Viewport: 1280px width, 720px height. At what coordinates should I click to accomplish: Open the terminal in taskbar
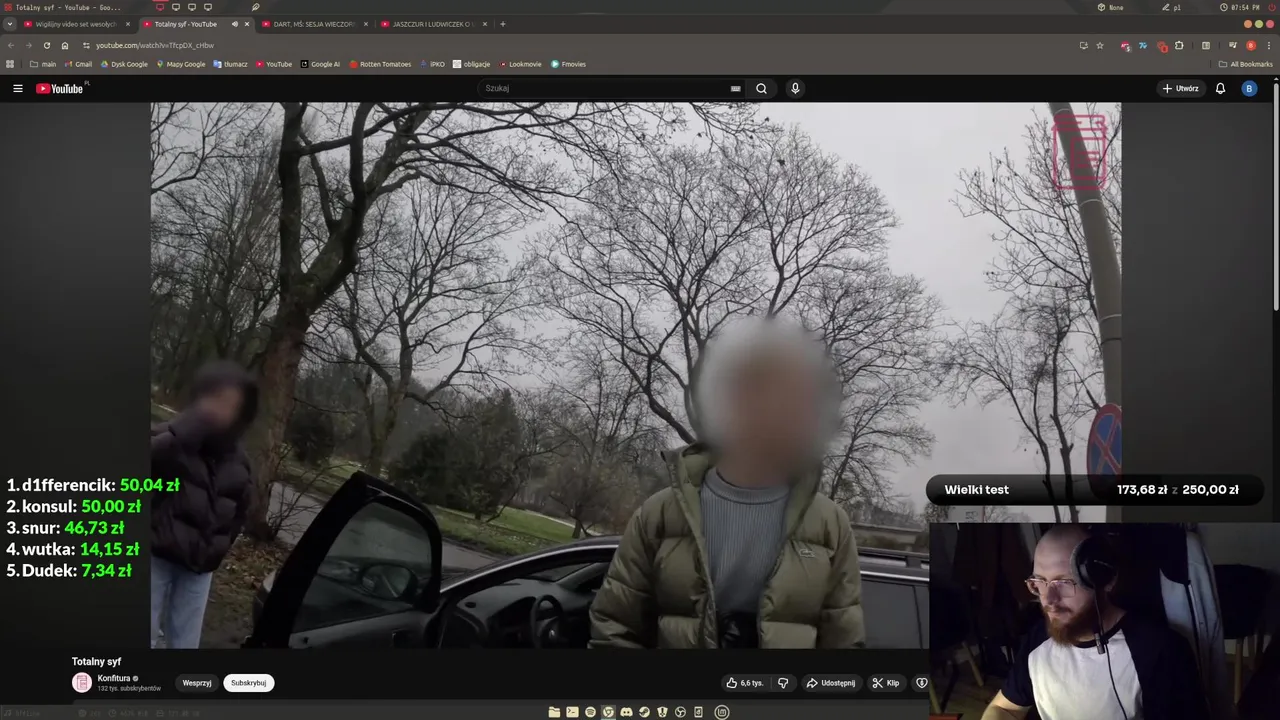pos(572,712)
